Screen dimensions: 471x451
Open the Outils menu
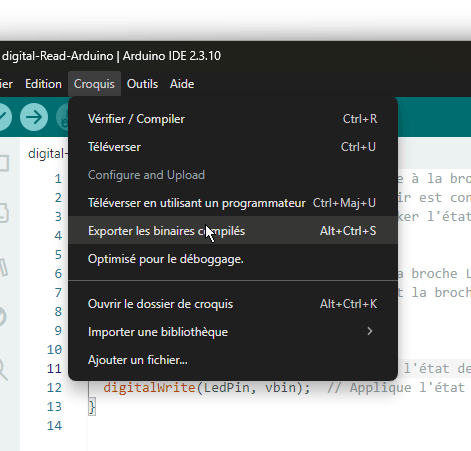coord(142,84)
